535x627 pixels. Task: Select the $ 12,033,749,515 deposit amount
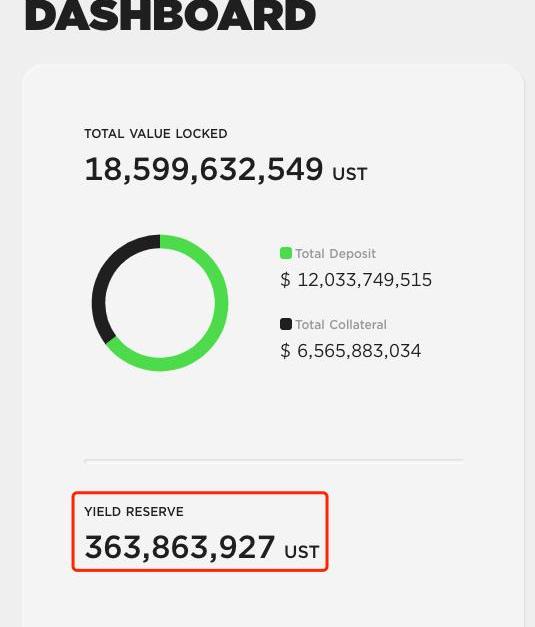pyautogui.click(x=356, y=280)
